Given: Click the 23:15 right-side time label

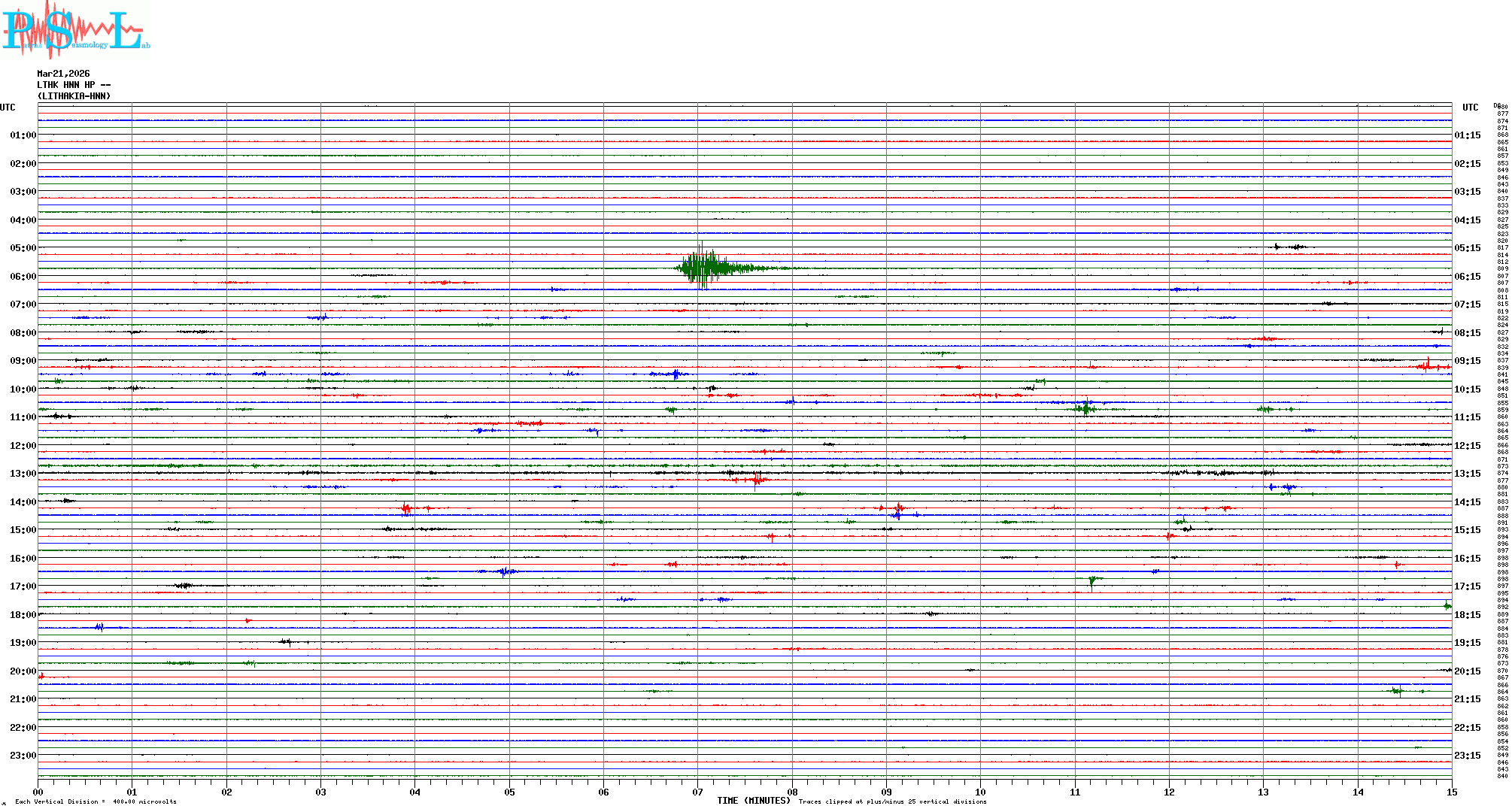Looking at the screenshot, I should click(x=1467, y=756).
